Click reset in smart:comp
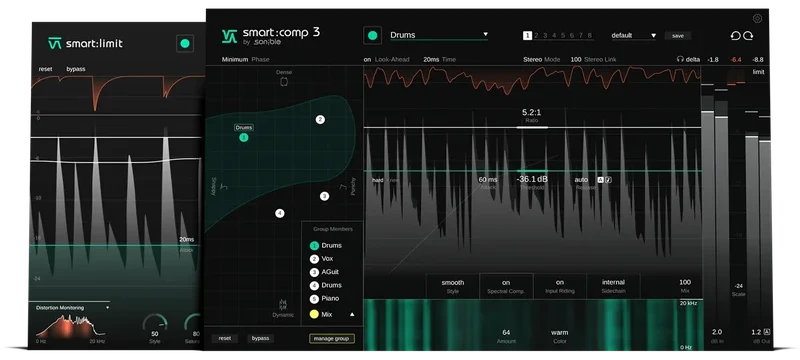800x360 pixels. click(224, 338)
